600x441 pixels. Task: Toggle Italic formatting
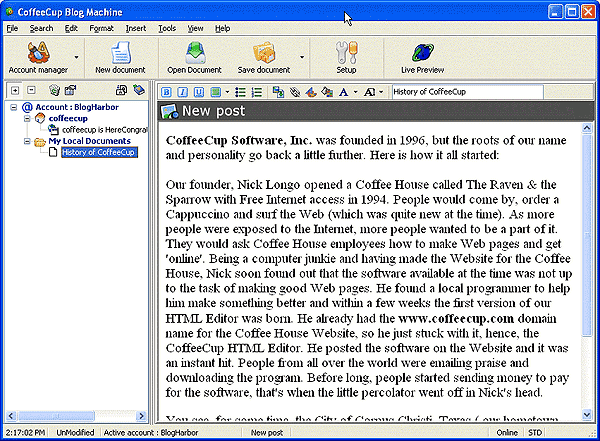click(x=183, y=92)
